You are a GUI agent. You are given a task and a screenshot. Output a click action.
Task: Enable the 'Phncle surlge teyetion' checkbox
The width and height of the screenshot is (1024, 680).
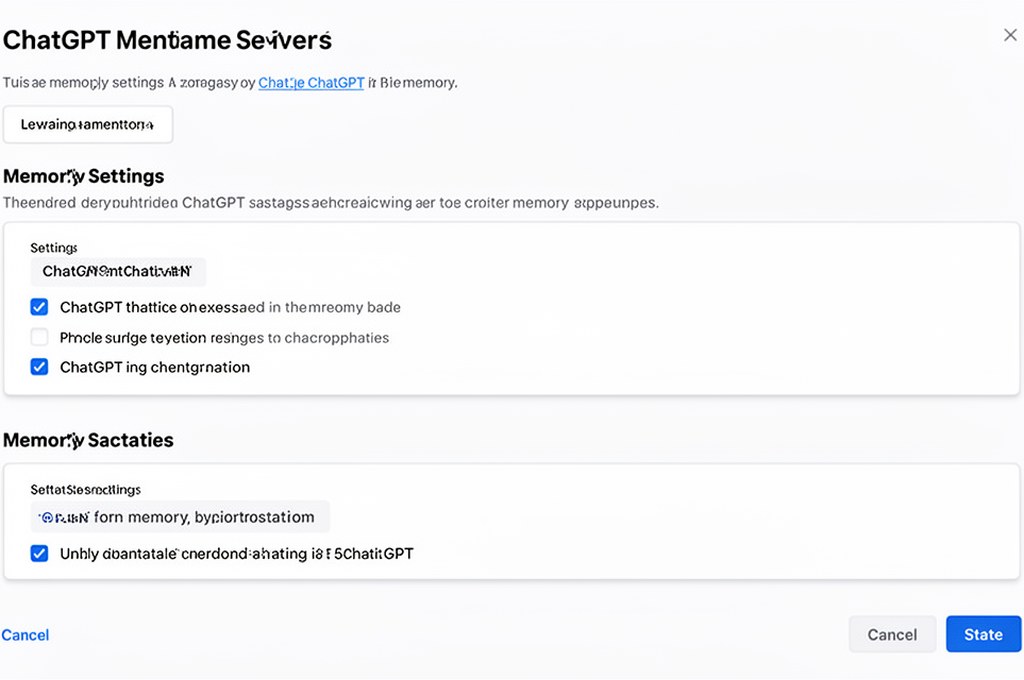pyautogui.click(x=39, y=337)
